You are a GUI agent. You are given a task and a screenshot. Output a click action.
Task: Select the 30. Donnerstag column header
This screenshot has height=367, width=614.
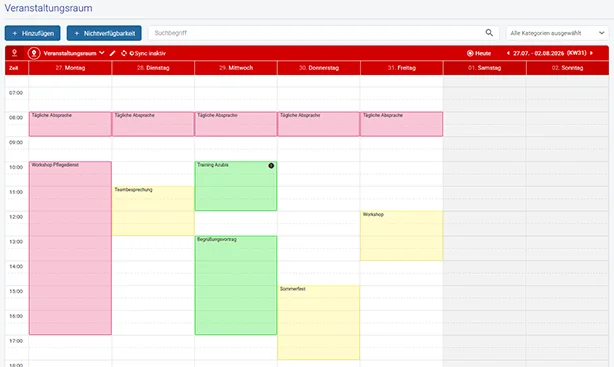(x=319, y=68)
